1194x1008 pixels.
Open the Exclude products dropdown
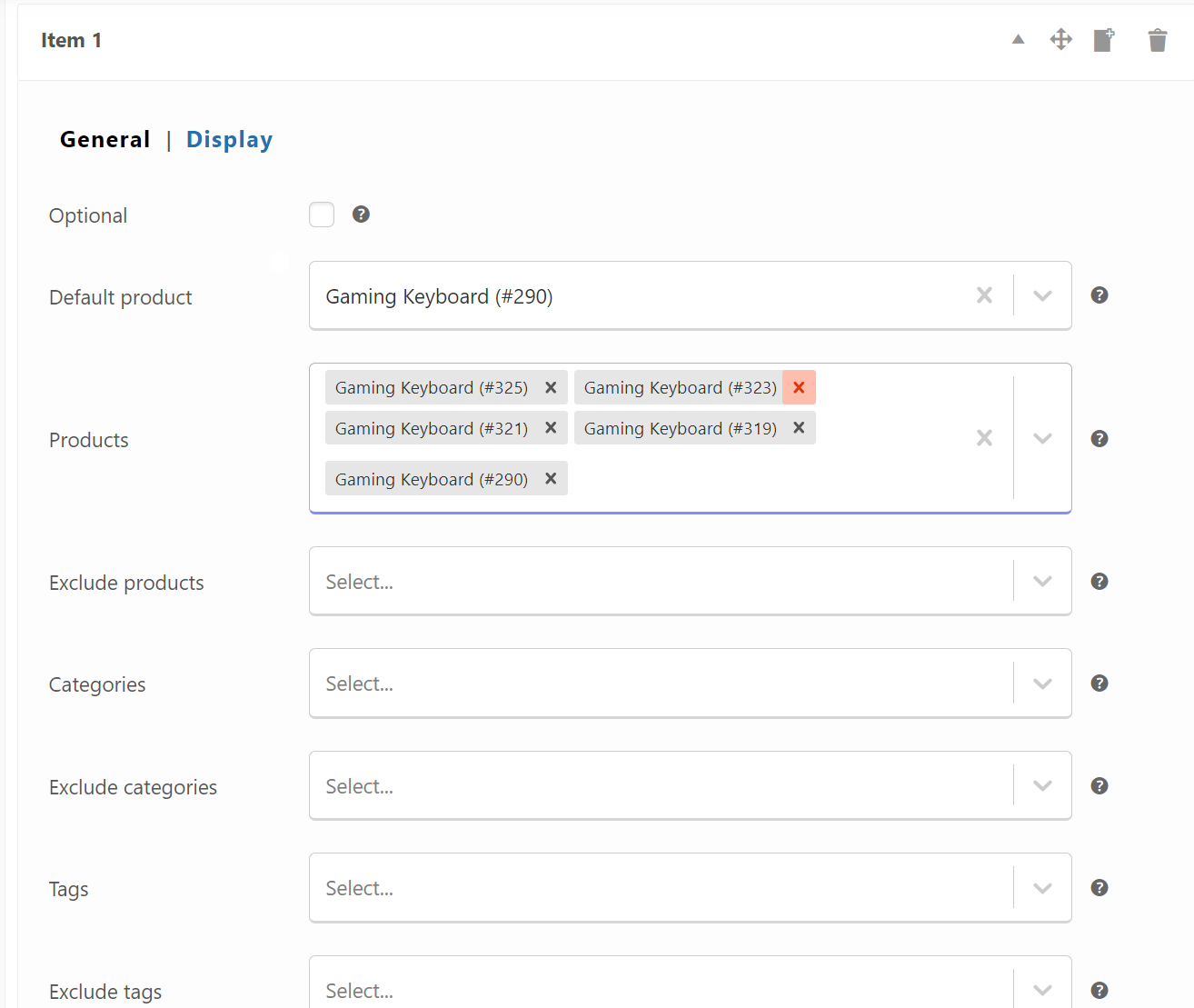point(1042,581)
